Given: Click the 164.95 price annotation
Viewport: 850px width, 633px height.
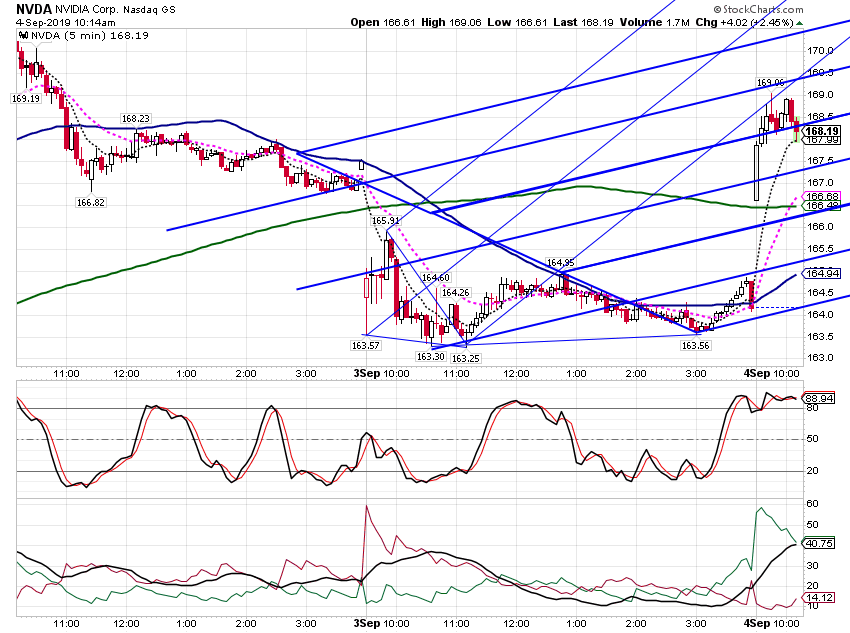Looking at the screenshot, I should click(561, 263).
